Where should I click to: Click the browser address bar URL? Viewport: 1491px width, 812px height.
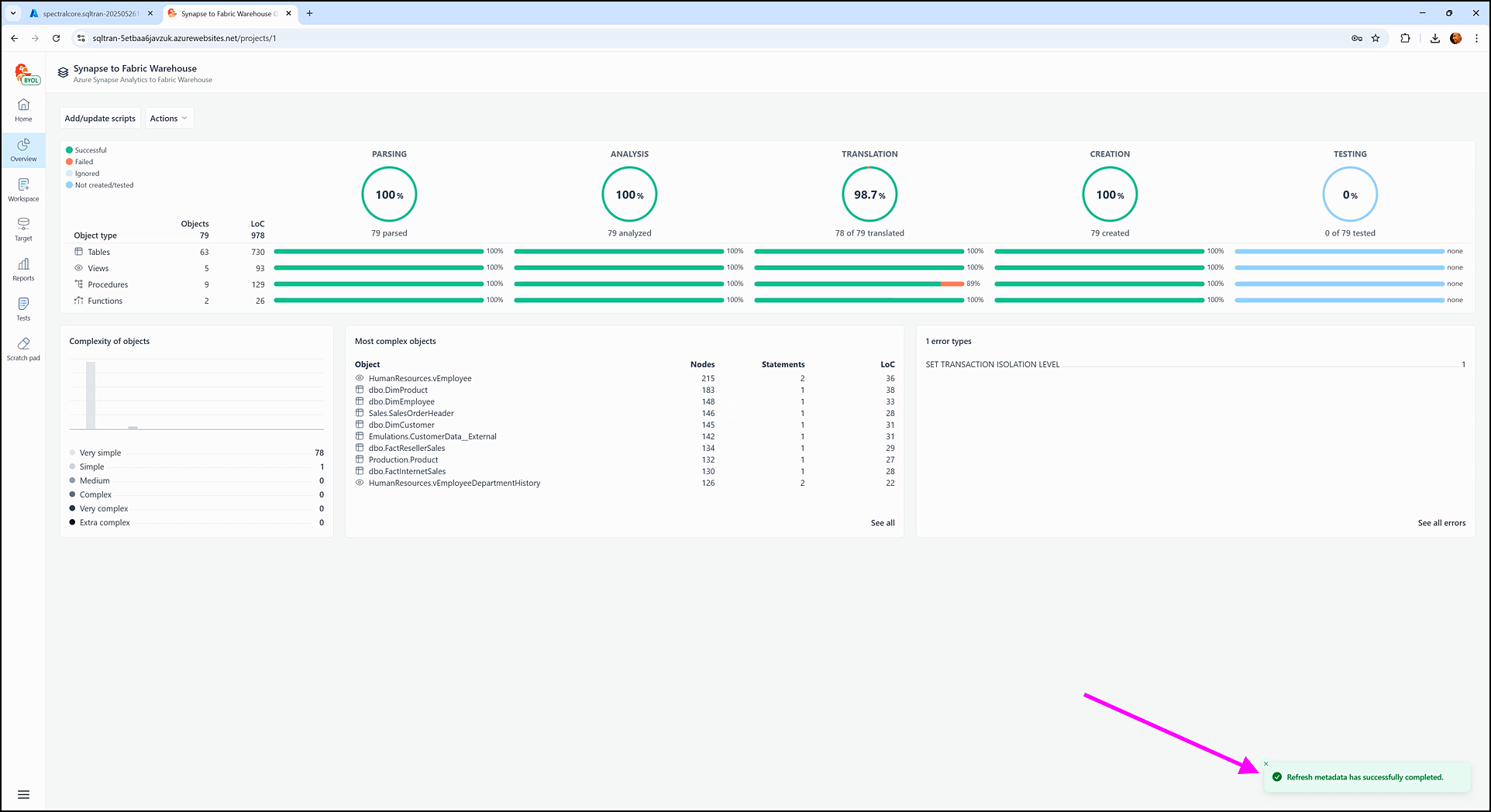point(184,38)
